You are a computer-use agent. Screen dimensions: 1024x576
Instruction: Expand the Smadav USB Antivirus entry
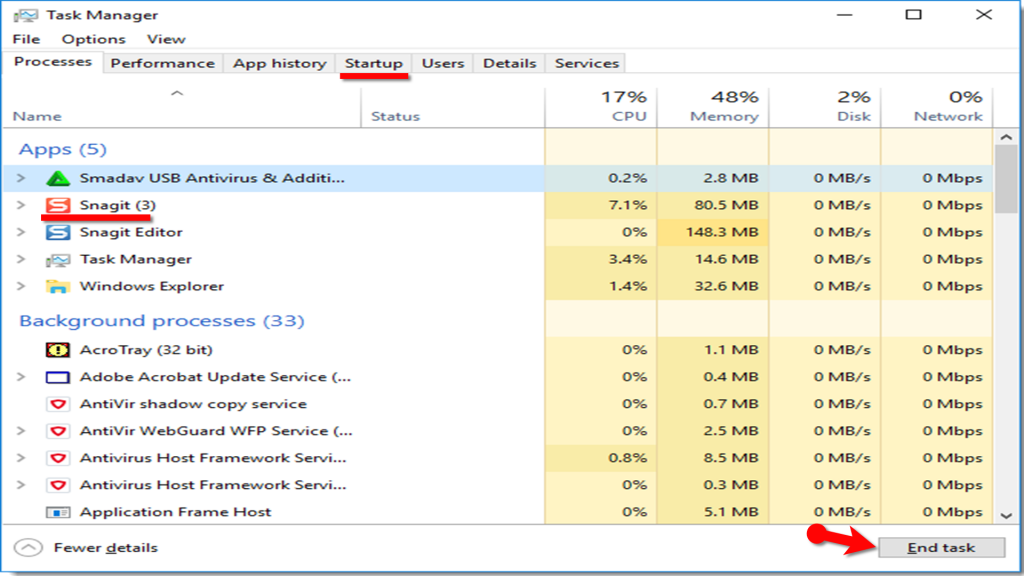pyautogui.click(x=20, y=178)
